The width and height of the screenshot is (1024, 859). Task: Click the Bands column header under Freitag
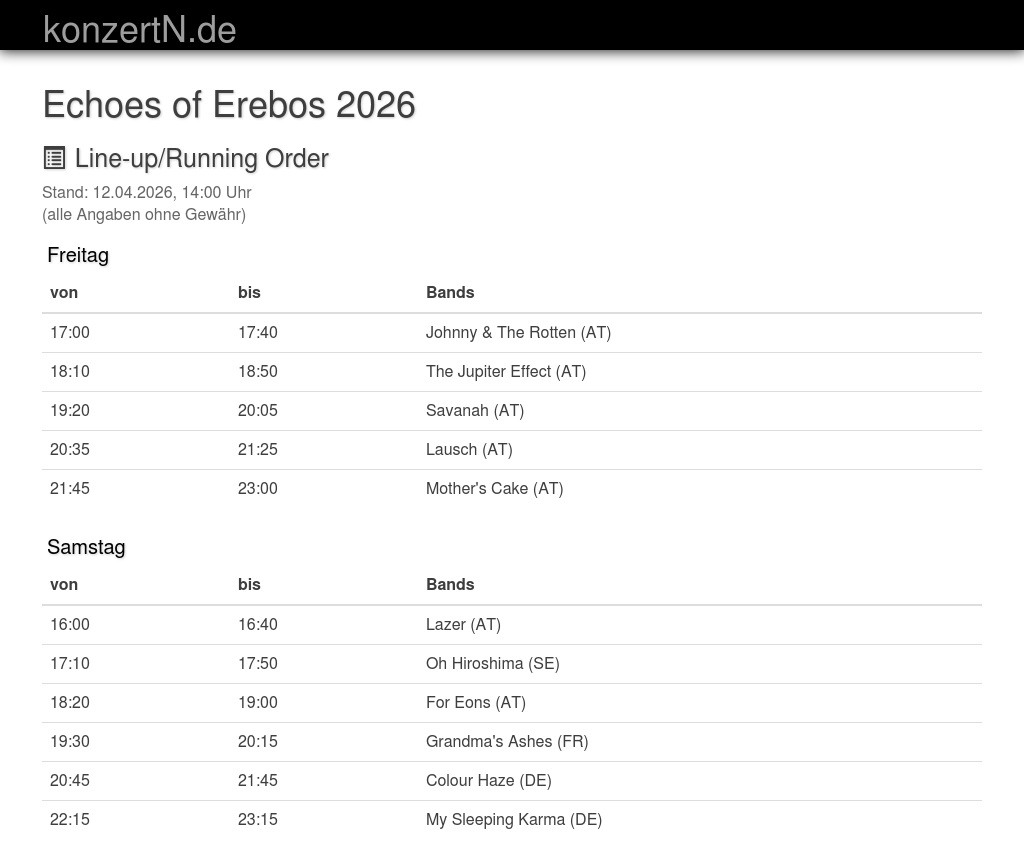(450, 292)
